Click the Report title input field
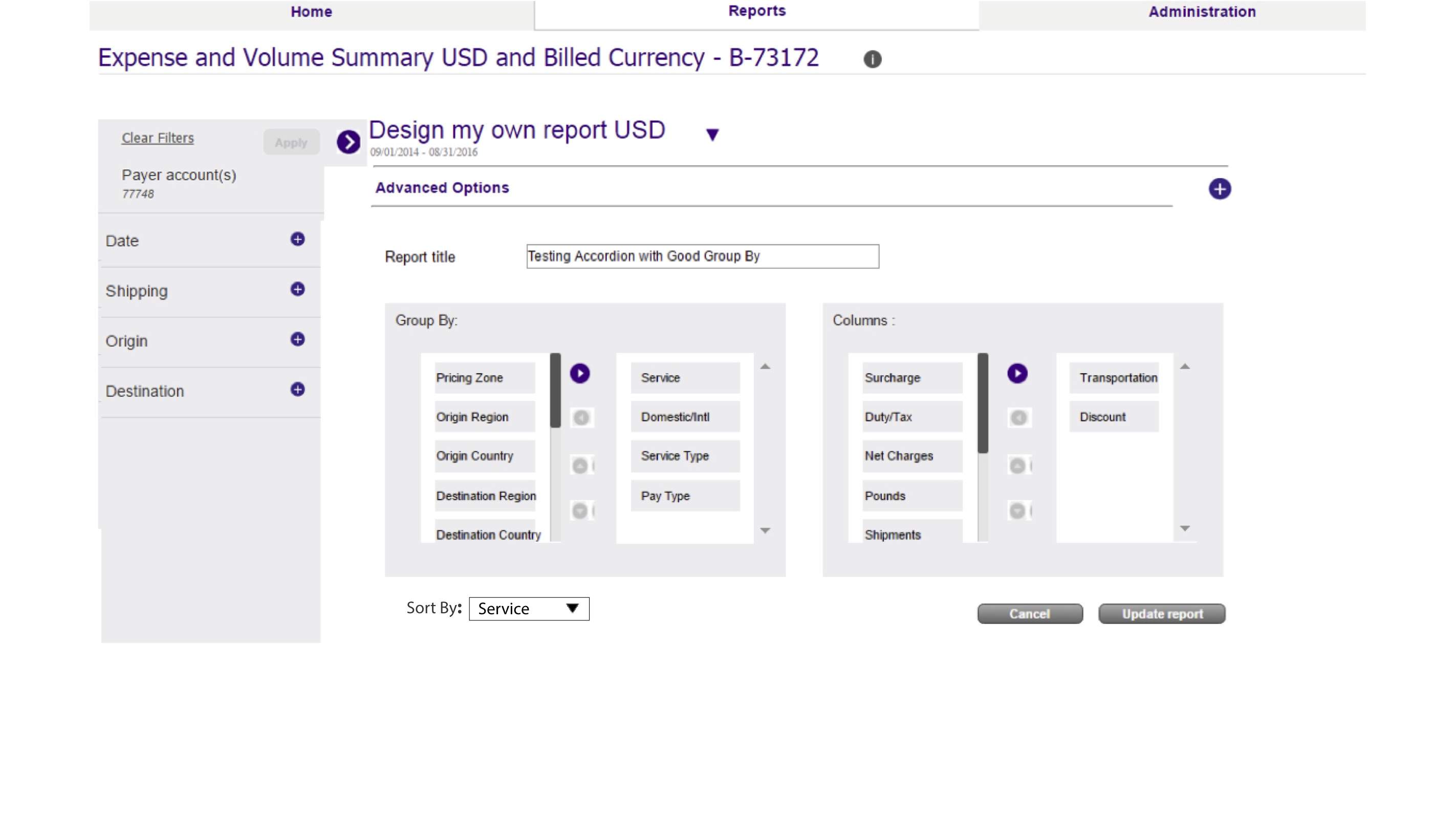1456x819 pixels. click(703, 256)
